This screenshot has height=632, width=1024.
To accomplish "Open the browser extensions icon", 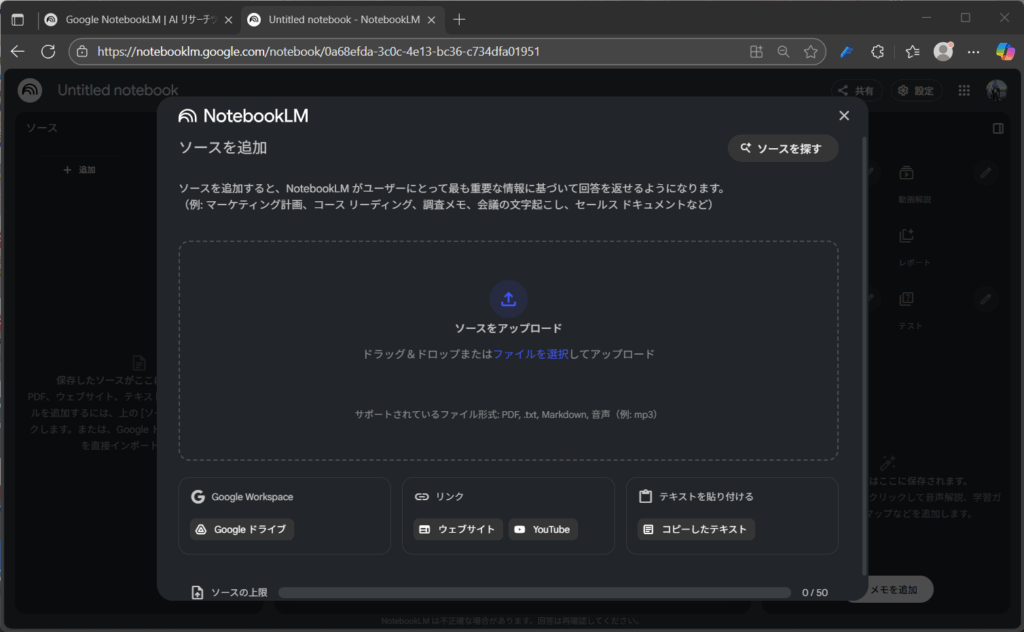I will click(x=878, y=51).
